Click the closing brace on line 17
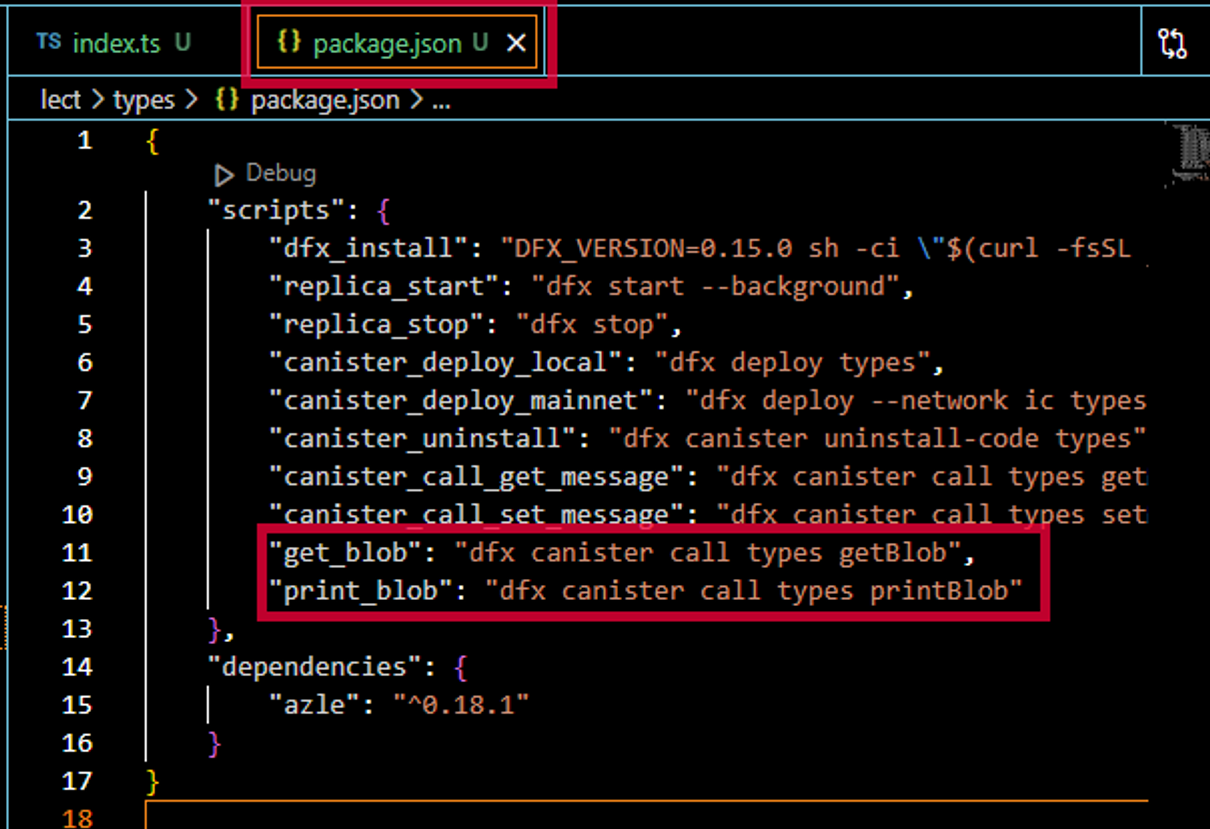The width and height of the screenshot is (1210, 829). (152, 780)
